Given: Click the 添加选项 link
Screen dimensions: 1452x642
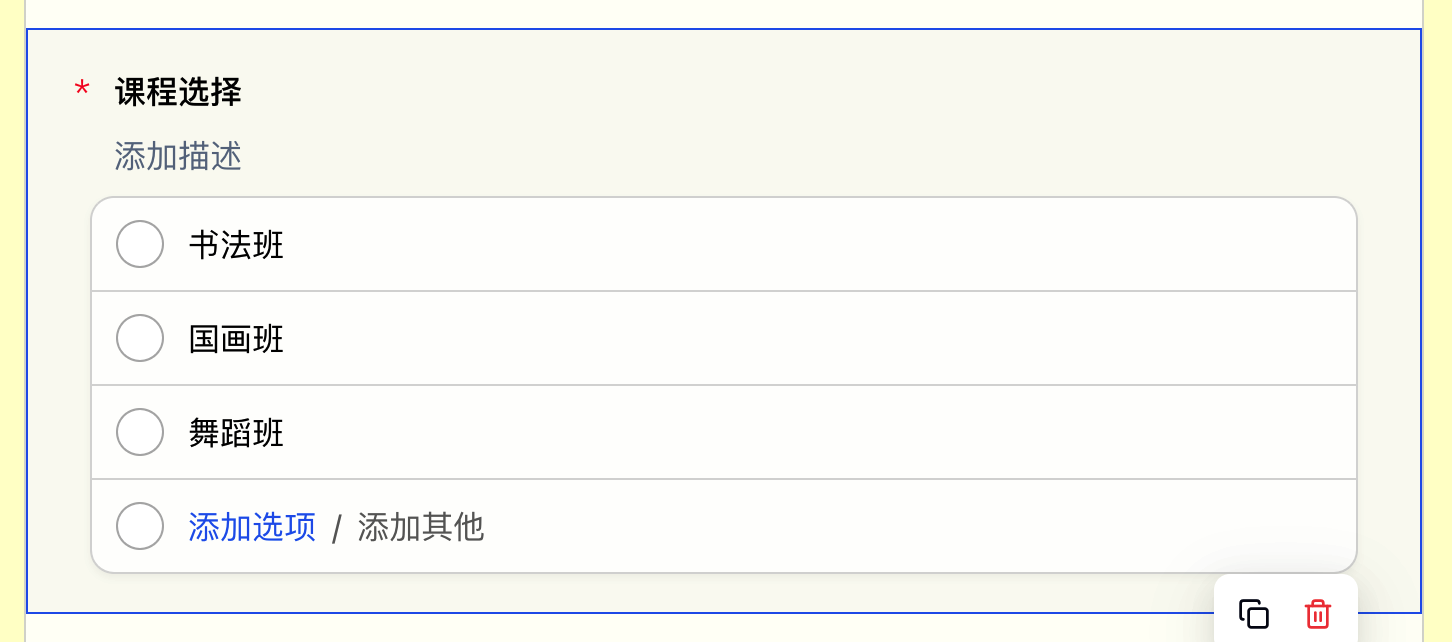Looking at the screenshot, I should click(252, 527).
